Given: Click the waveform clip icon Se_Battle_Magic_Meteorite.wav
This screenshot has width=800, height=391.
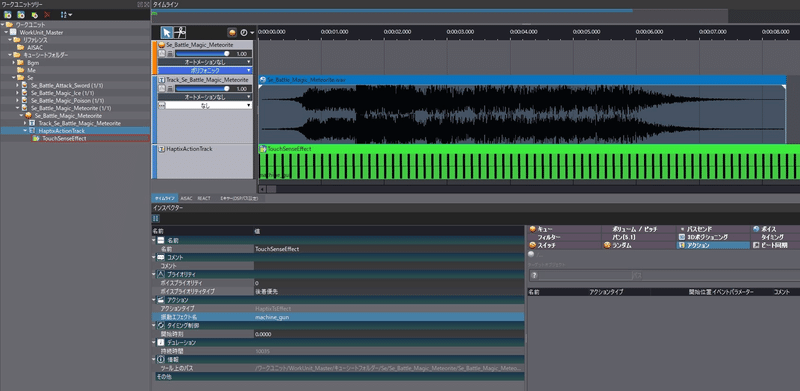Looking at the screenshot, I should pyautogui.click(x=263, y=80).
